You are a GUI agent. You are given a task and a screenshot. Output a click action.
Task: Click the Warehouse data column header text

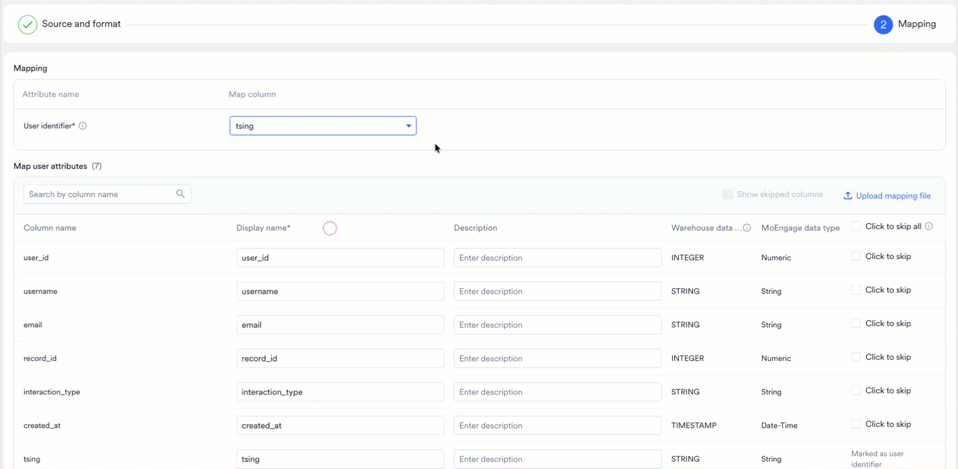pyautogui.click(x=706, y=228)
